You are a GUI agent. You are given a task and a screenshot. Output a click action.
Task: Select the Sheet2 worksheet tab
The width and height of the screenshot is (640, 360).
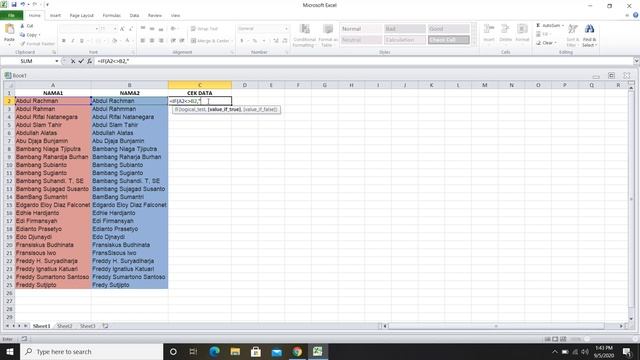[64, 326]
